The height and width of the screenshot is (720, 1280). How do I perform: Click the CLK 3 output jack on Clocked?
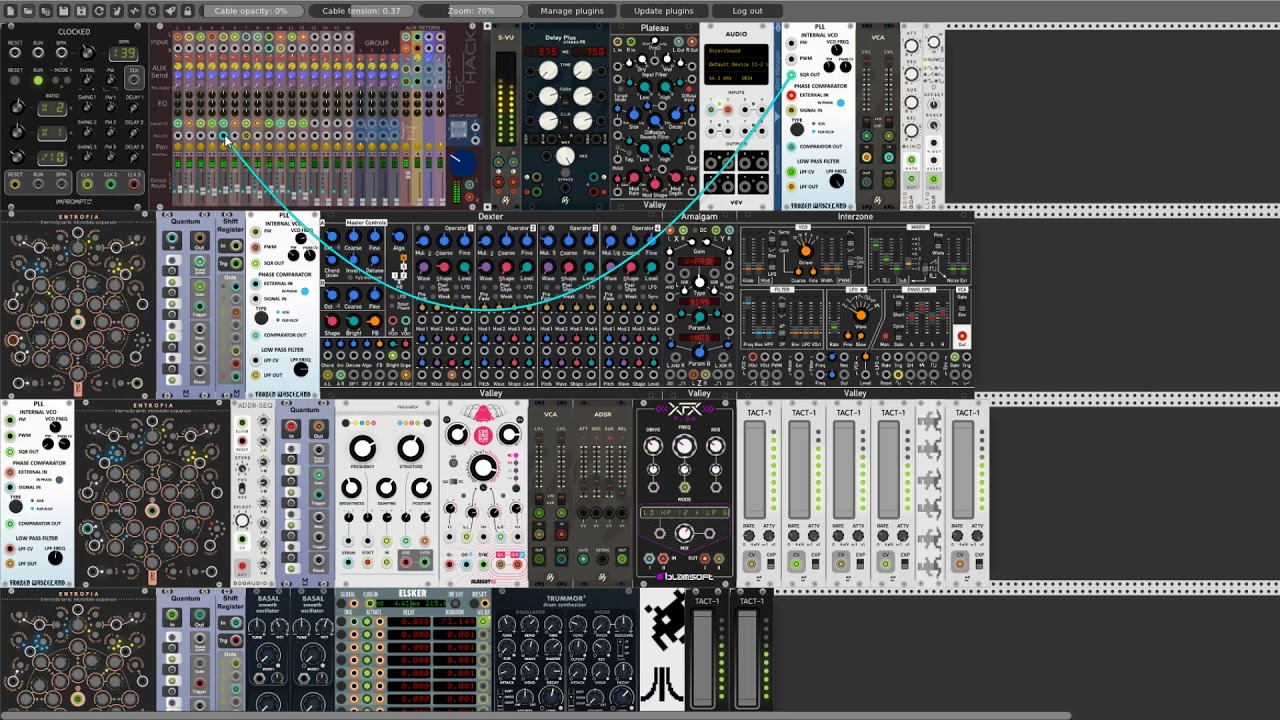pyautogui.click(x=135, y=183)
